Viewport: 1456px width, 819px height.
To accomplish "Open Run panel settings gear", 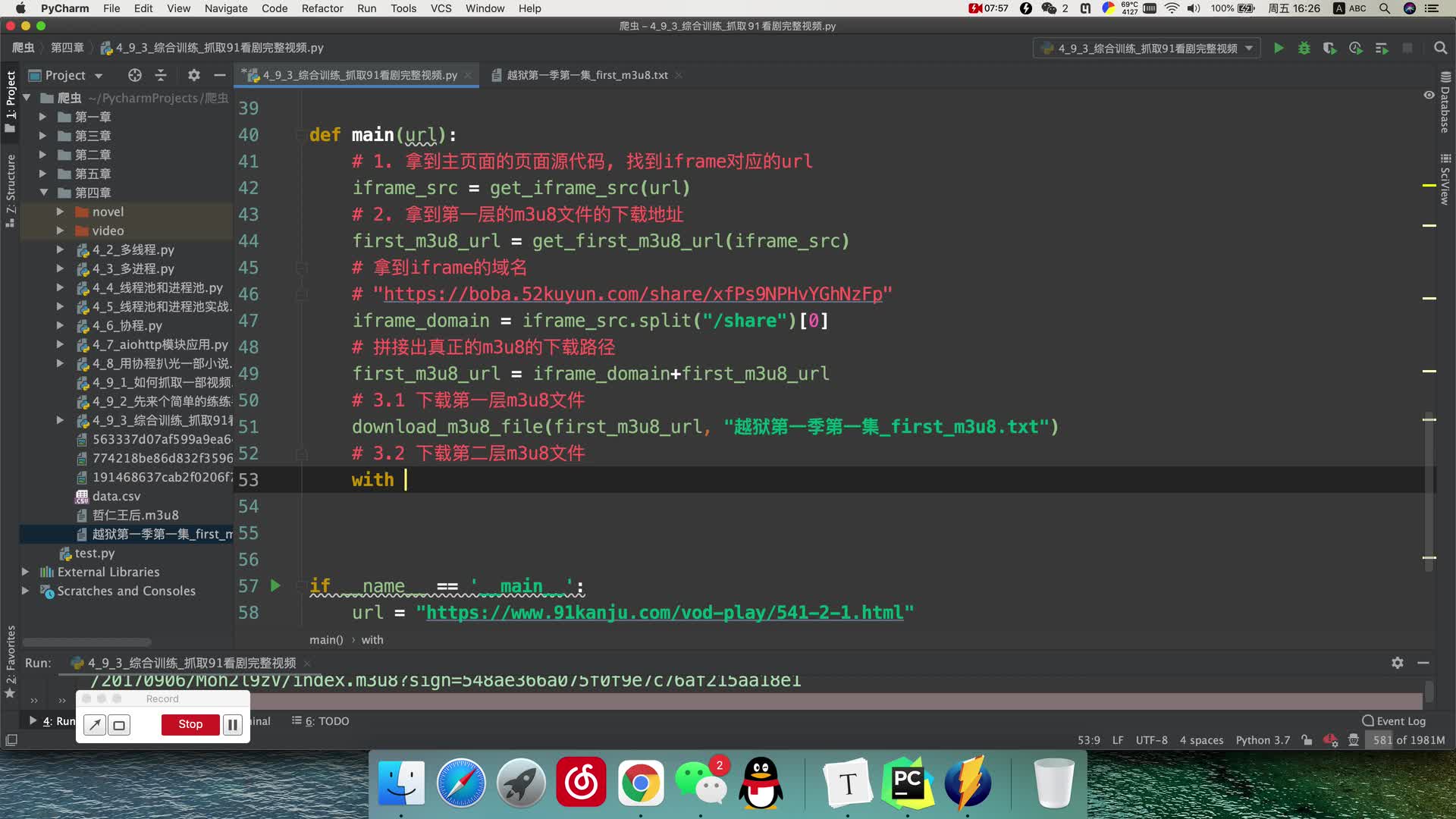I will click(x=1398, y=663).
